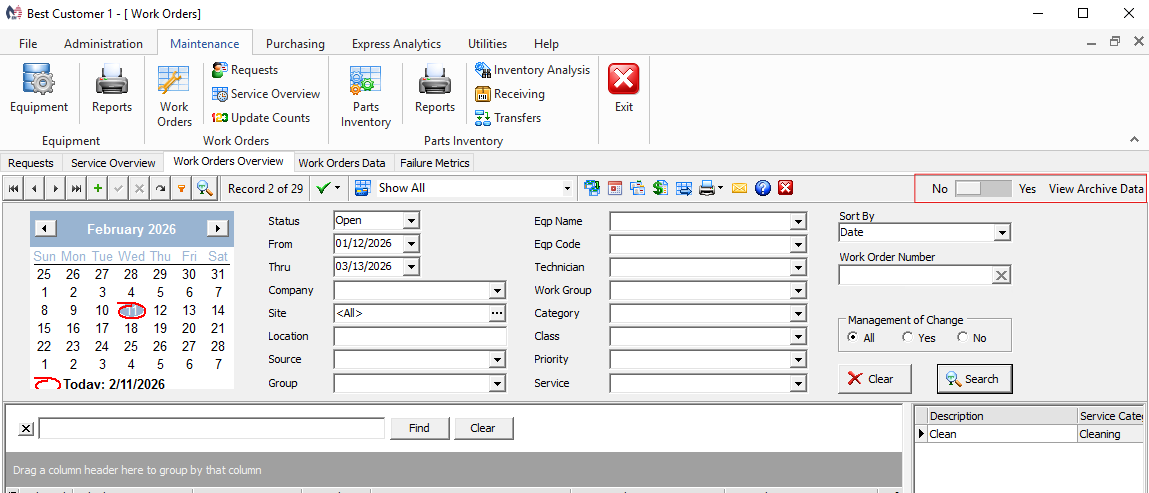This screenshot has height=493, width=1149.
Task: Open the Purchasing ribbon tab
Action: click(295, 44)
